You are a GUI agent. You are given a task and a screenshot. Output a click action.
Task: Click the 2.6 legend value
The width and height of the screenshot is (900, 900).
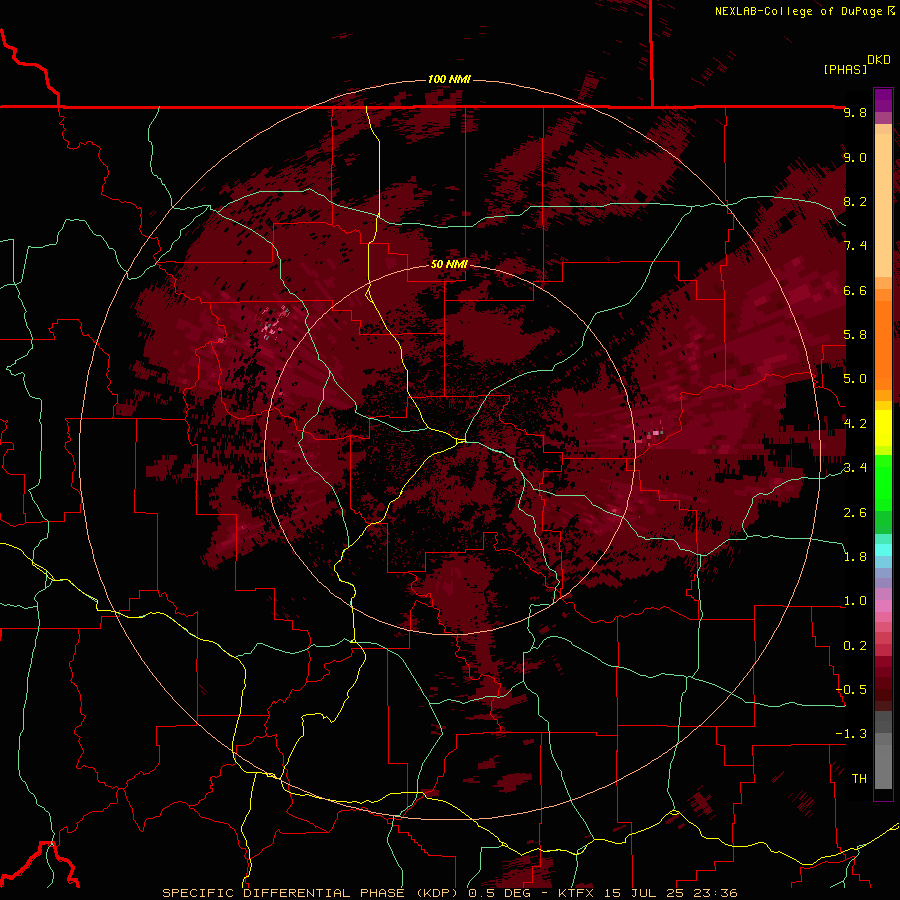(855, 513)
